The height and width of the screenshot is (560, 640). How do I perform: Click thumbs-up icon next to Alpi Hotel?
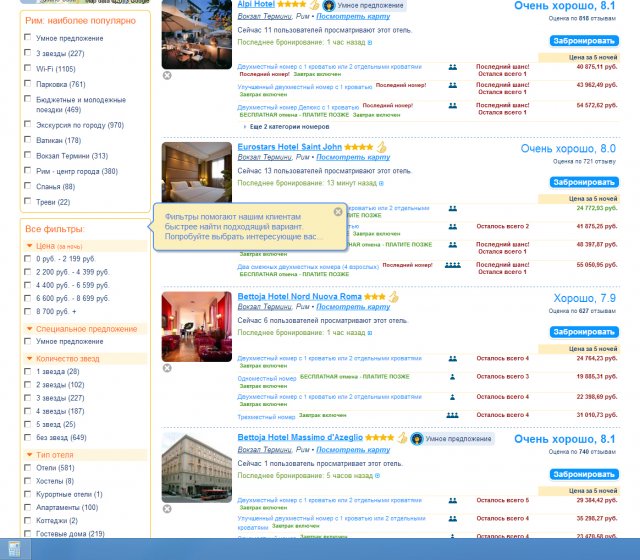point(314,4)
